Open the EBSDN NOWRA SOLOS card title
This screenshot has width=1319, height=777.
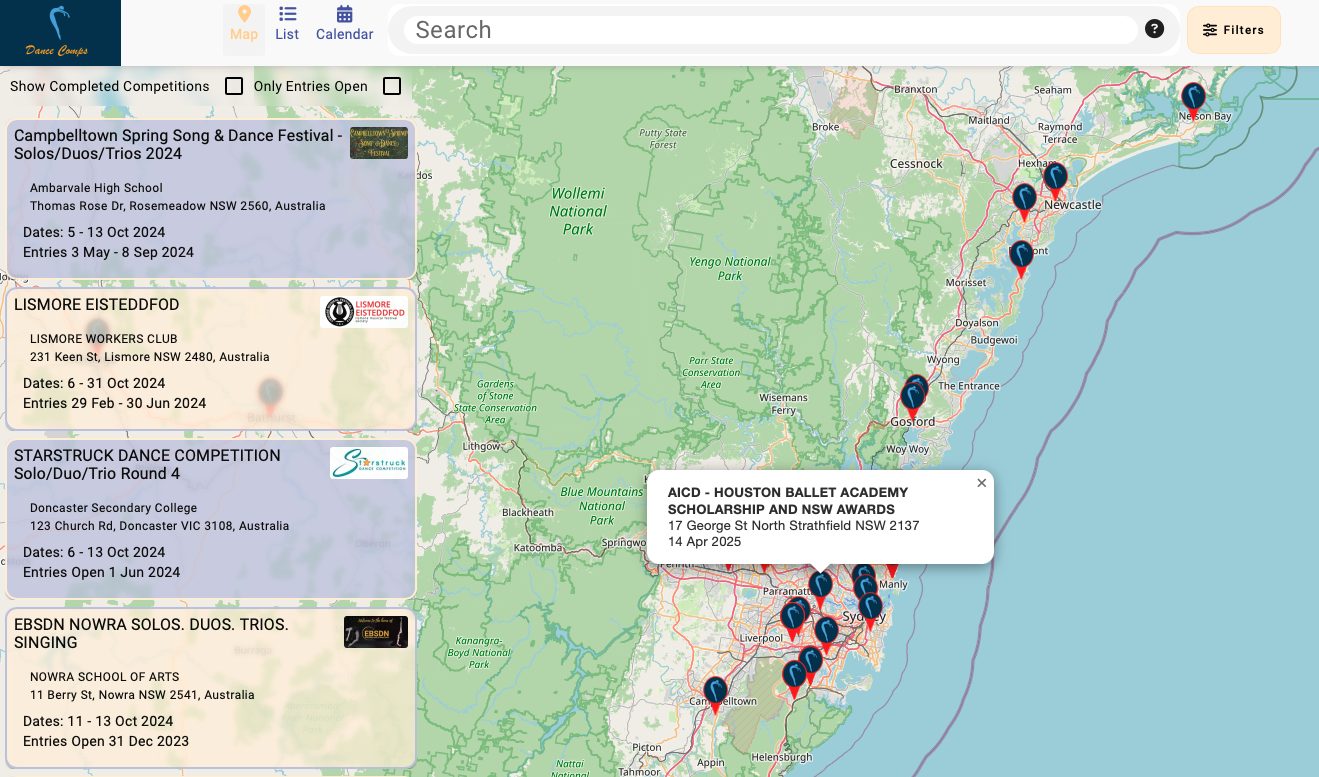[x=151, y=633]
